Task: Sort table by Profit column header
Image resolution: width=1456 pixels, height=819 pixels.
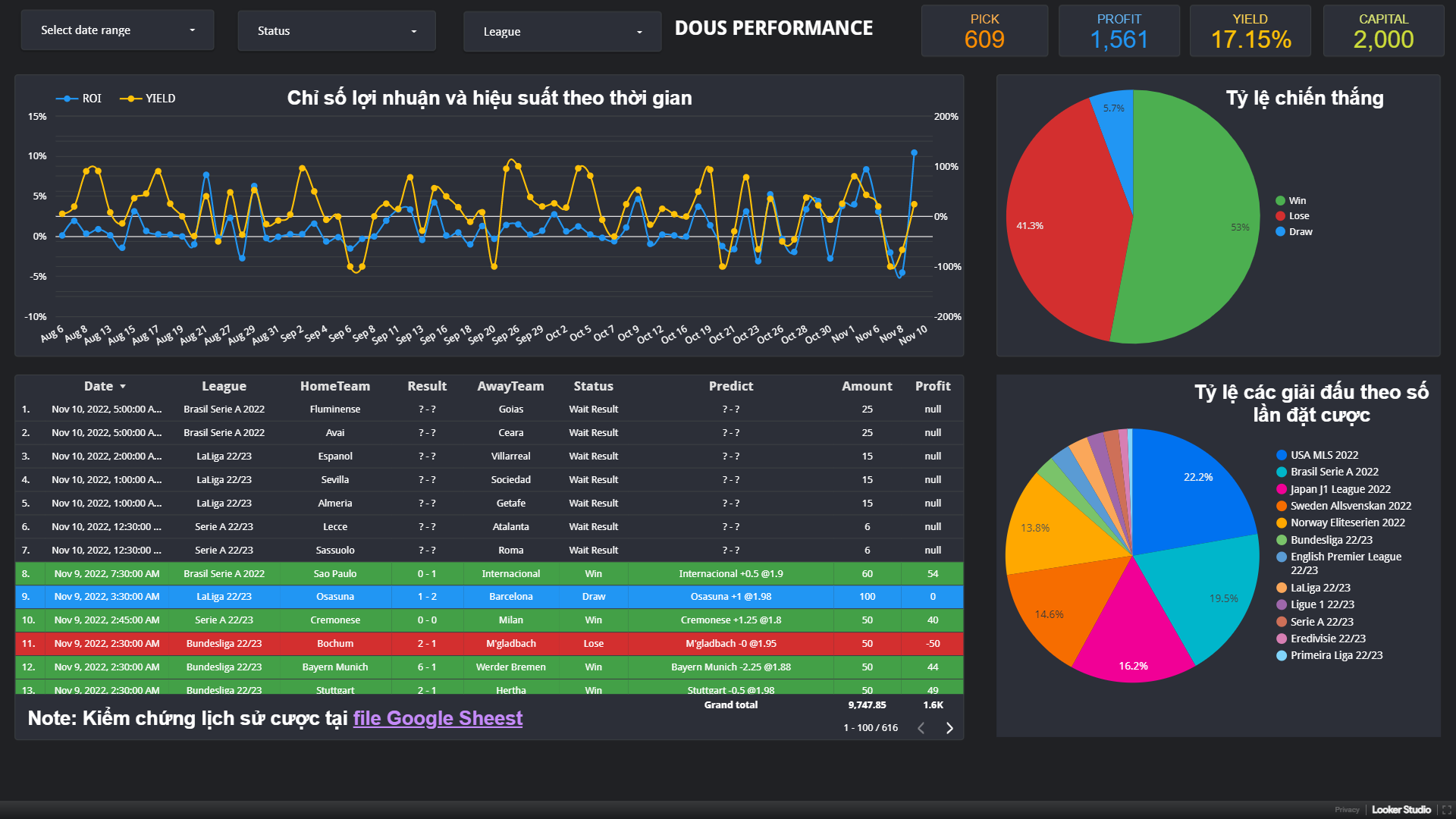Action: (932, 386)
